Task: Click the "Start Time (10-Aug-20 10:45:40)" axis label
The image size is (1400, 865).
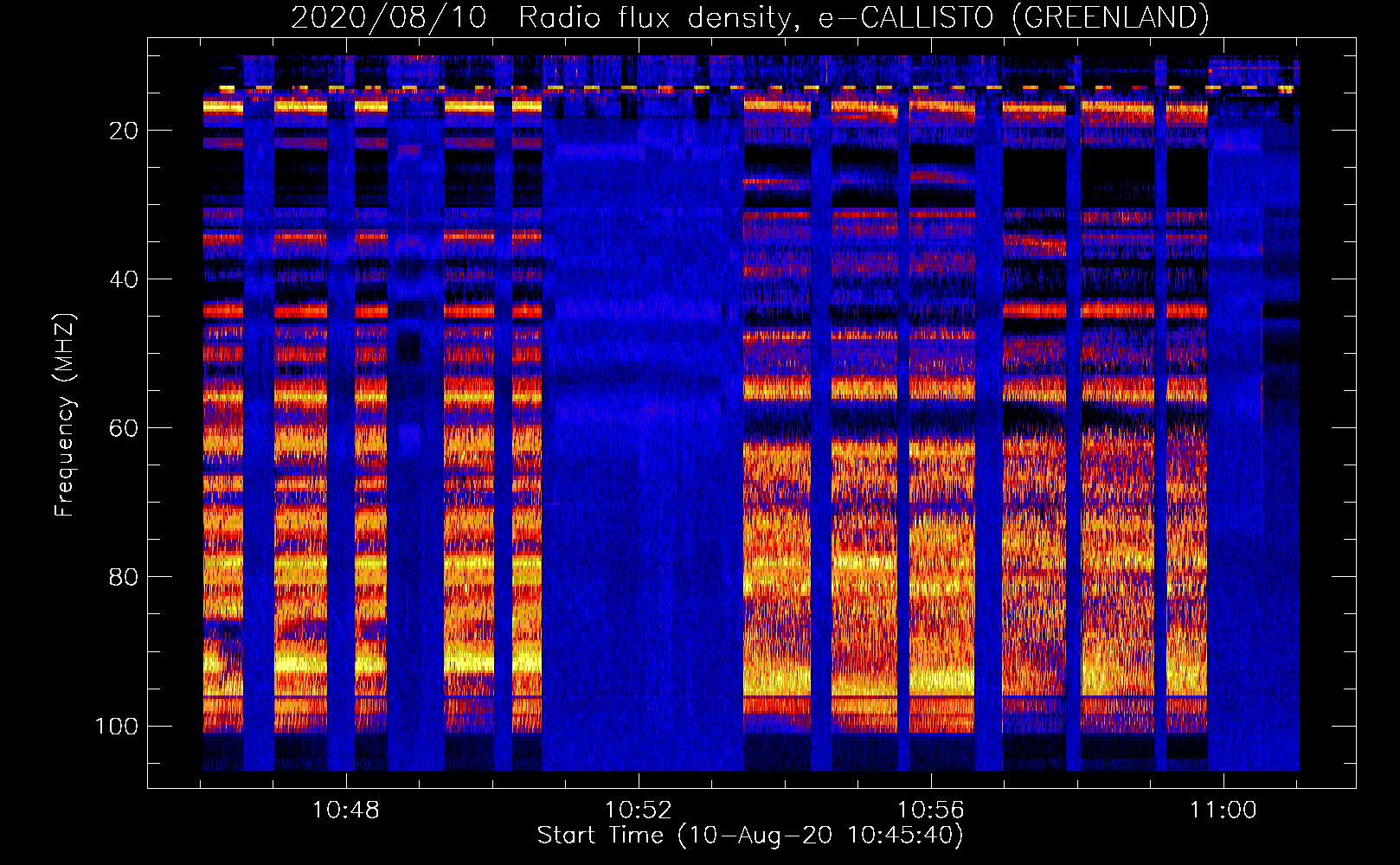Action: [x=750, y=836]
